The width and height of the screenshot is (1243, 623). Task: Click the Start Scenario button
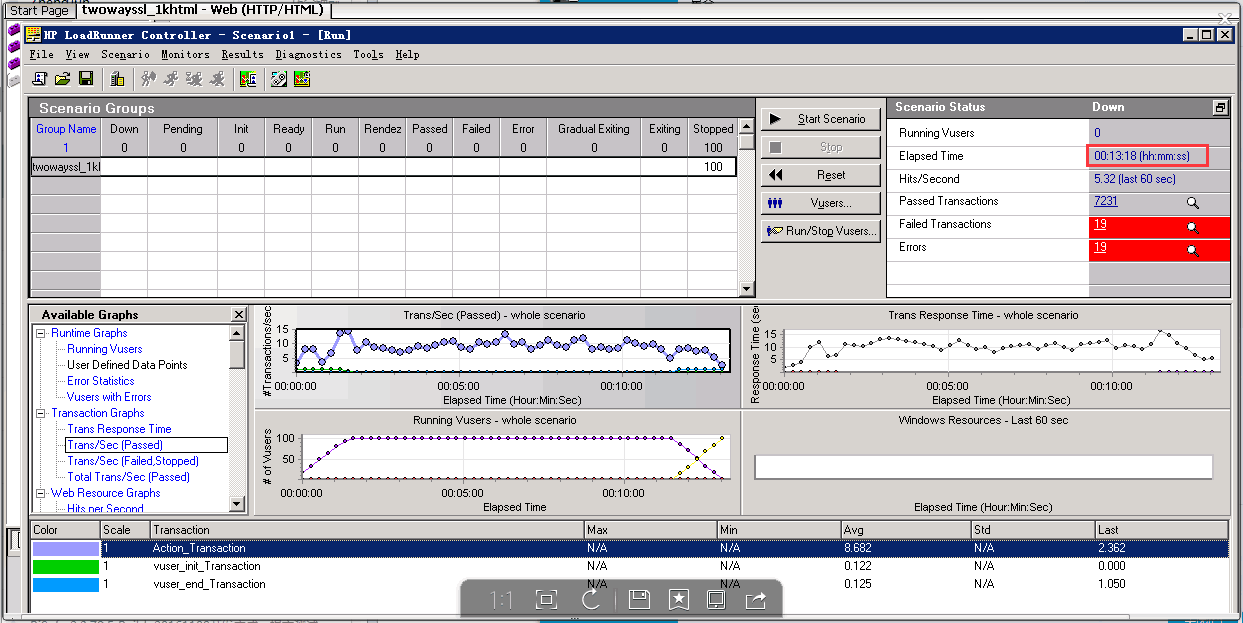pyautogui.click(x=821, y=119)
